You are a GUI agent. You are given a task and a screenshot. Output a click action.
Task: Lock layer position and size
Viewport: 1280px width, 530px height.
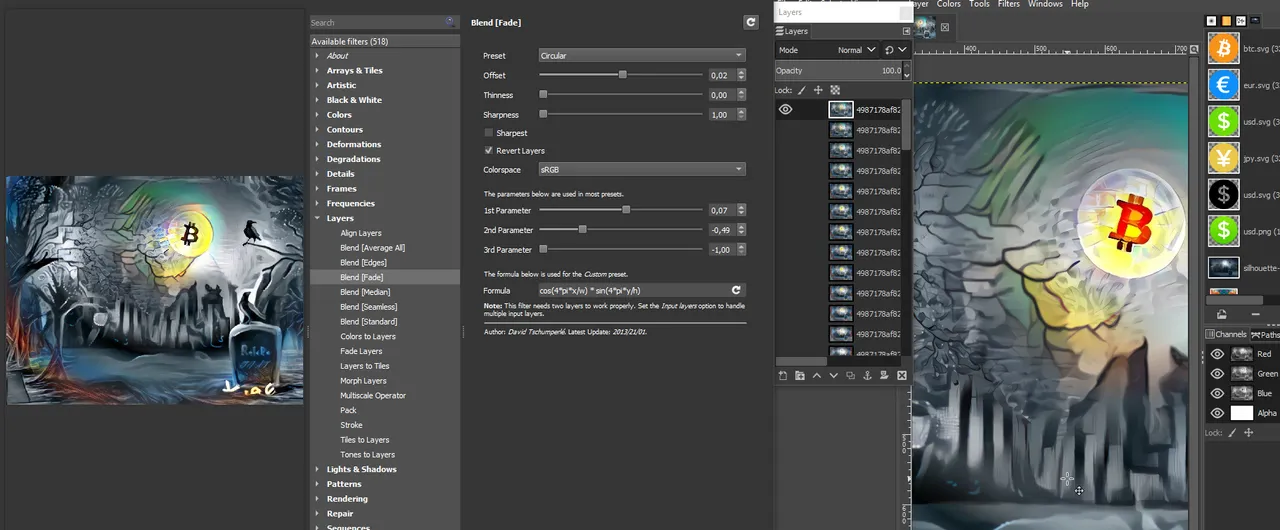click(818, 90)
